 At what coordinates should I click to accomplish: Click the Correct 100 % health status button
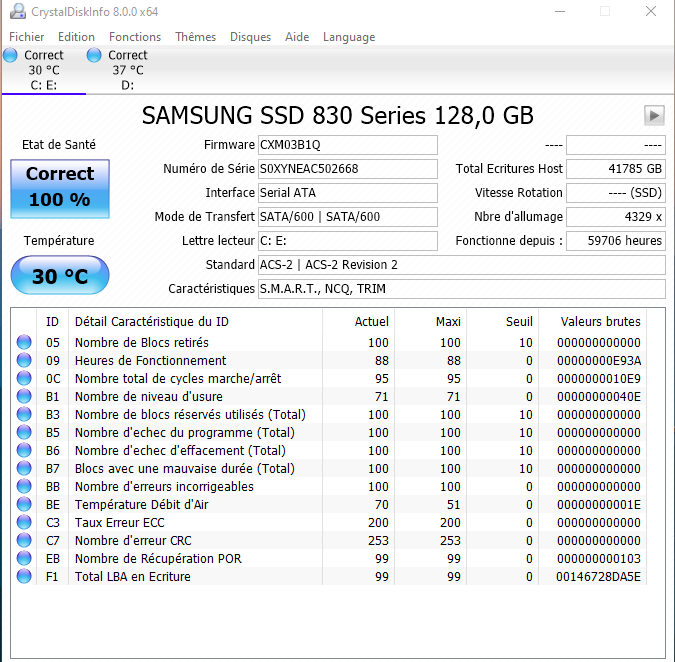tap(59, 187)
